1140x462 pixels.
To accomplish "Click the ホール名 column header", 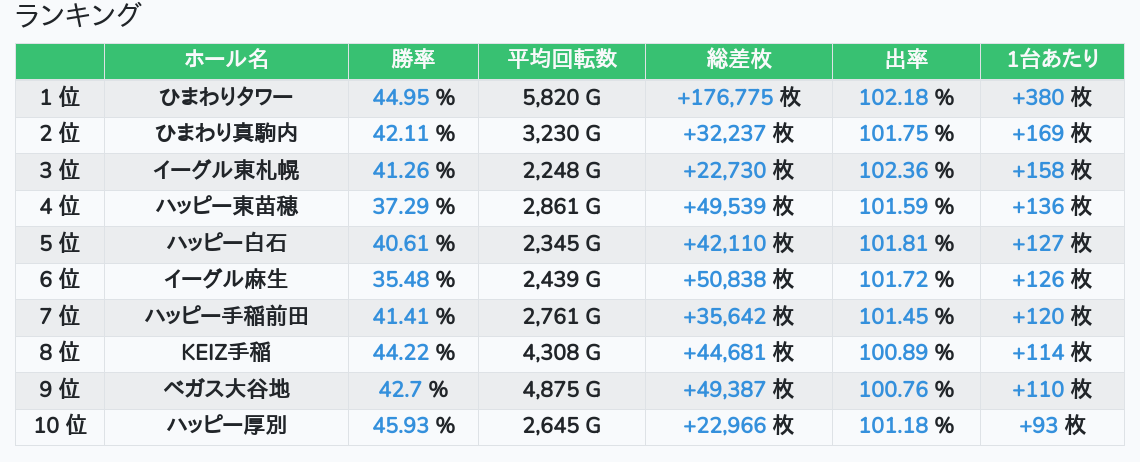I will click(x=226, y=60).
